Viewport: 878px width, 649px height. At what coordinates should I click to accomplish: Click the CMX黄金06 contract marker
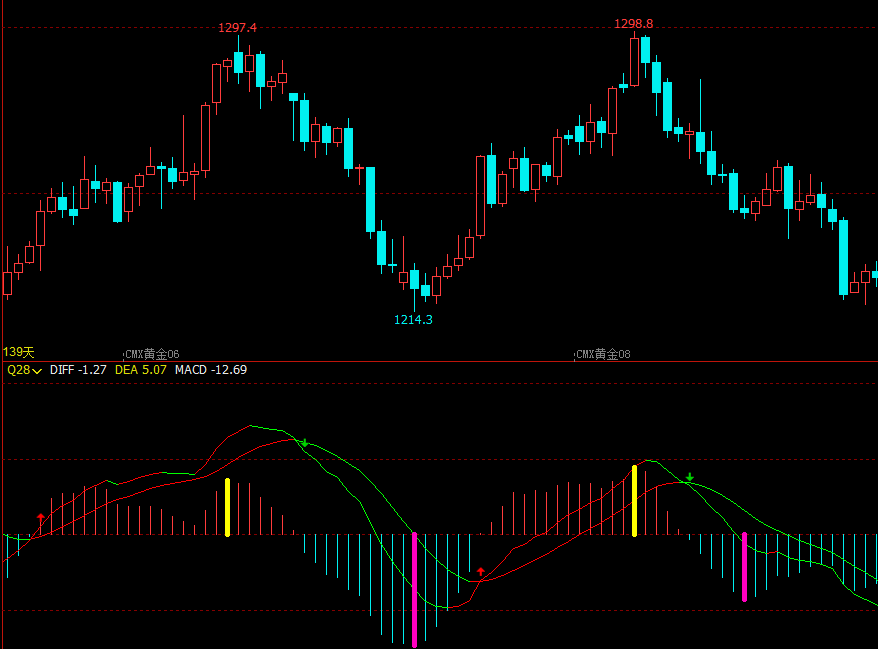pos(152,354)
